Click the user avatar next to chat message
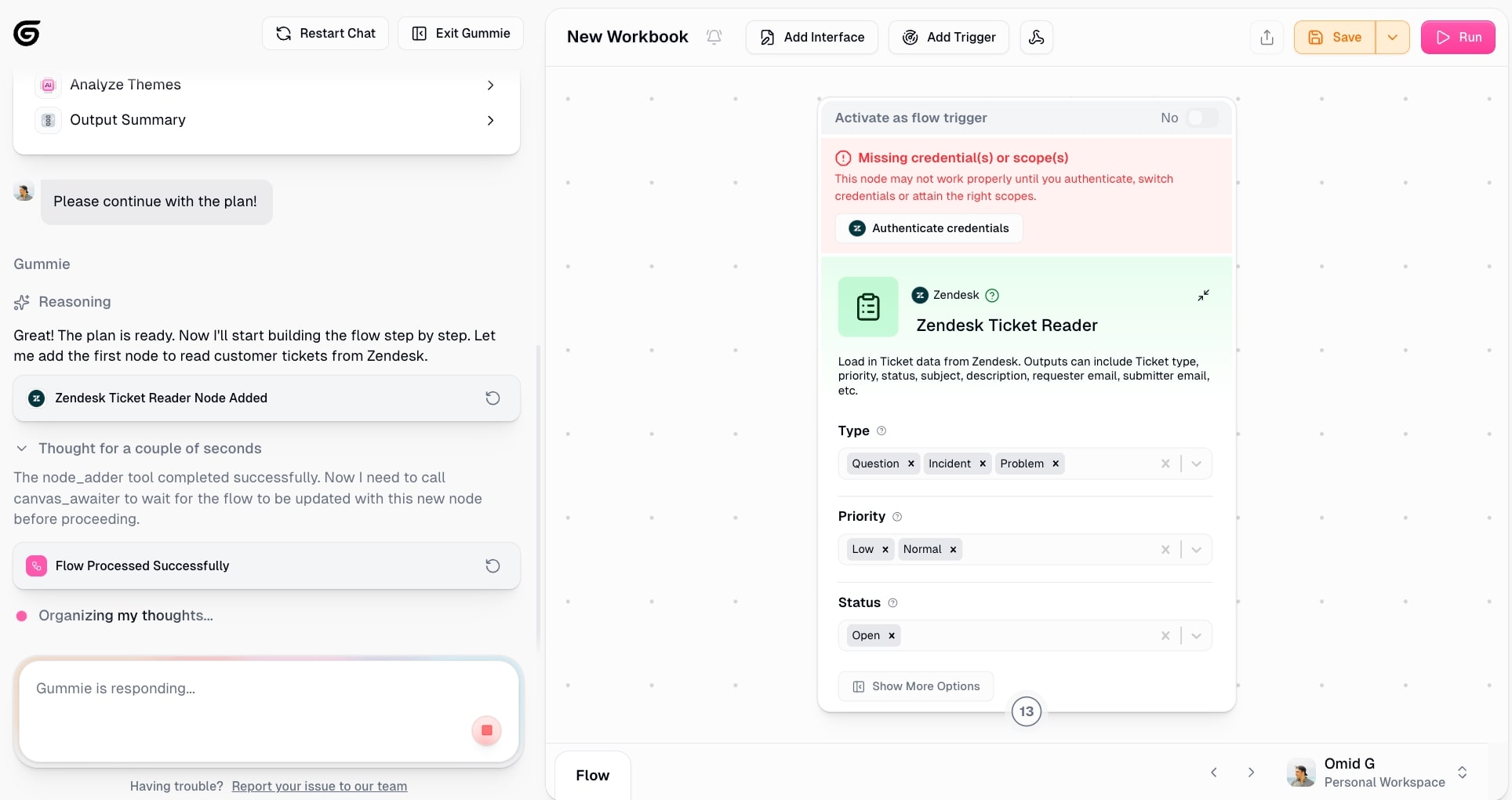Image resolution: width=1512 pixels, height=800 pixels. tap(24, 191)
